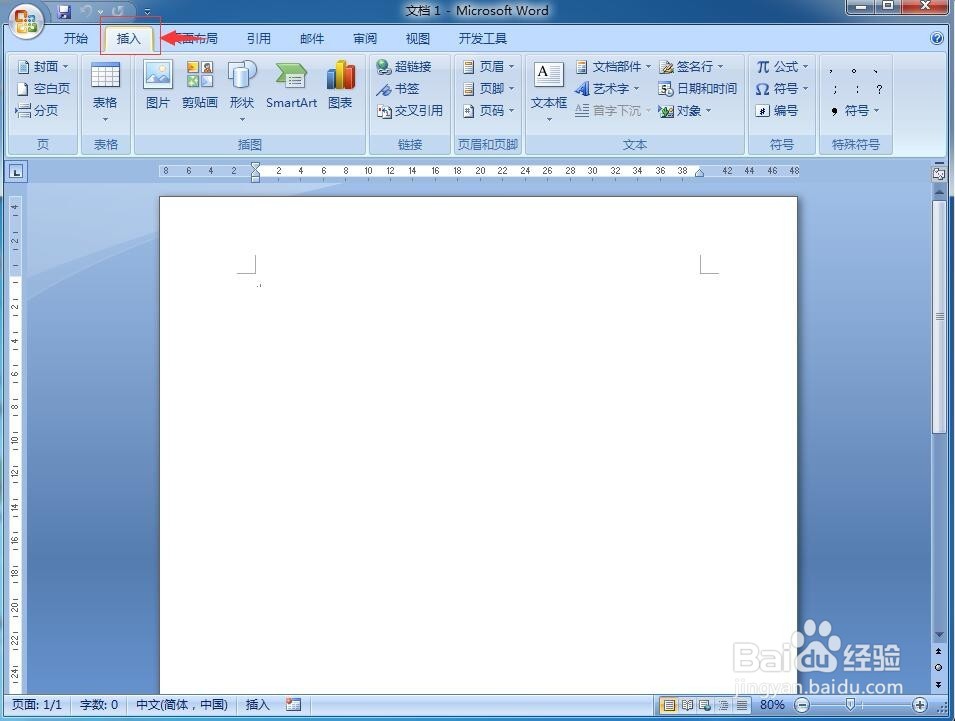Click the Tab selector at ruler corner
955x721 pixels.
tap(16, 172)
